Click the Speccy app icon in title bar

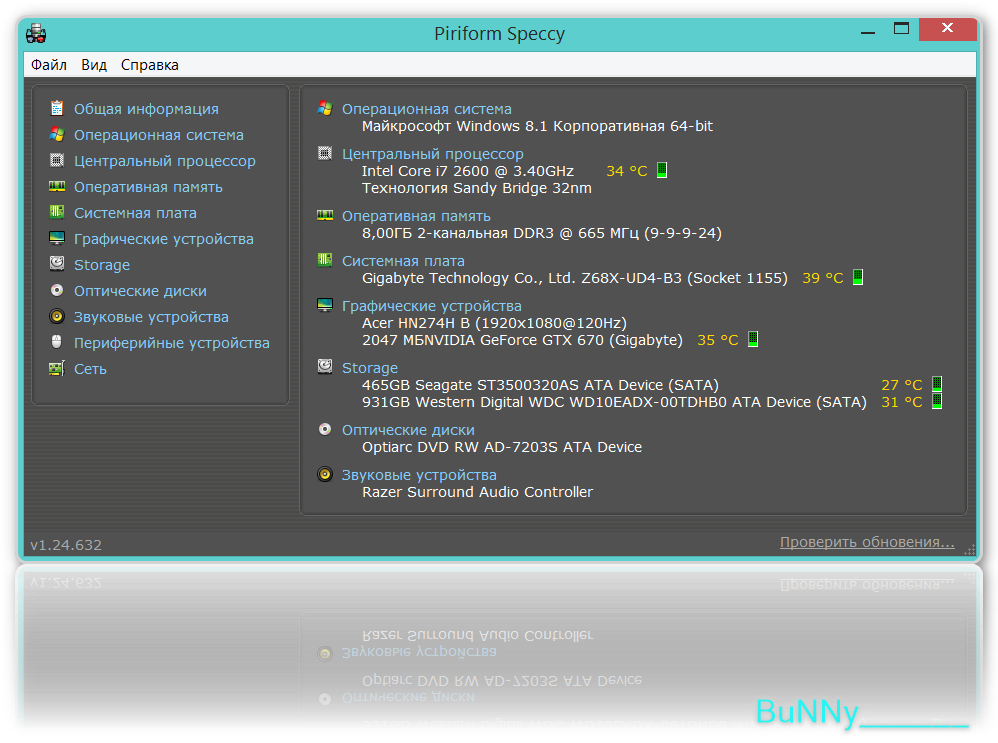click(36, 33)
